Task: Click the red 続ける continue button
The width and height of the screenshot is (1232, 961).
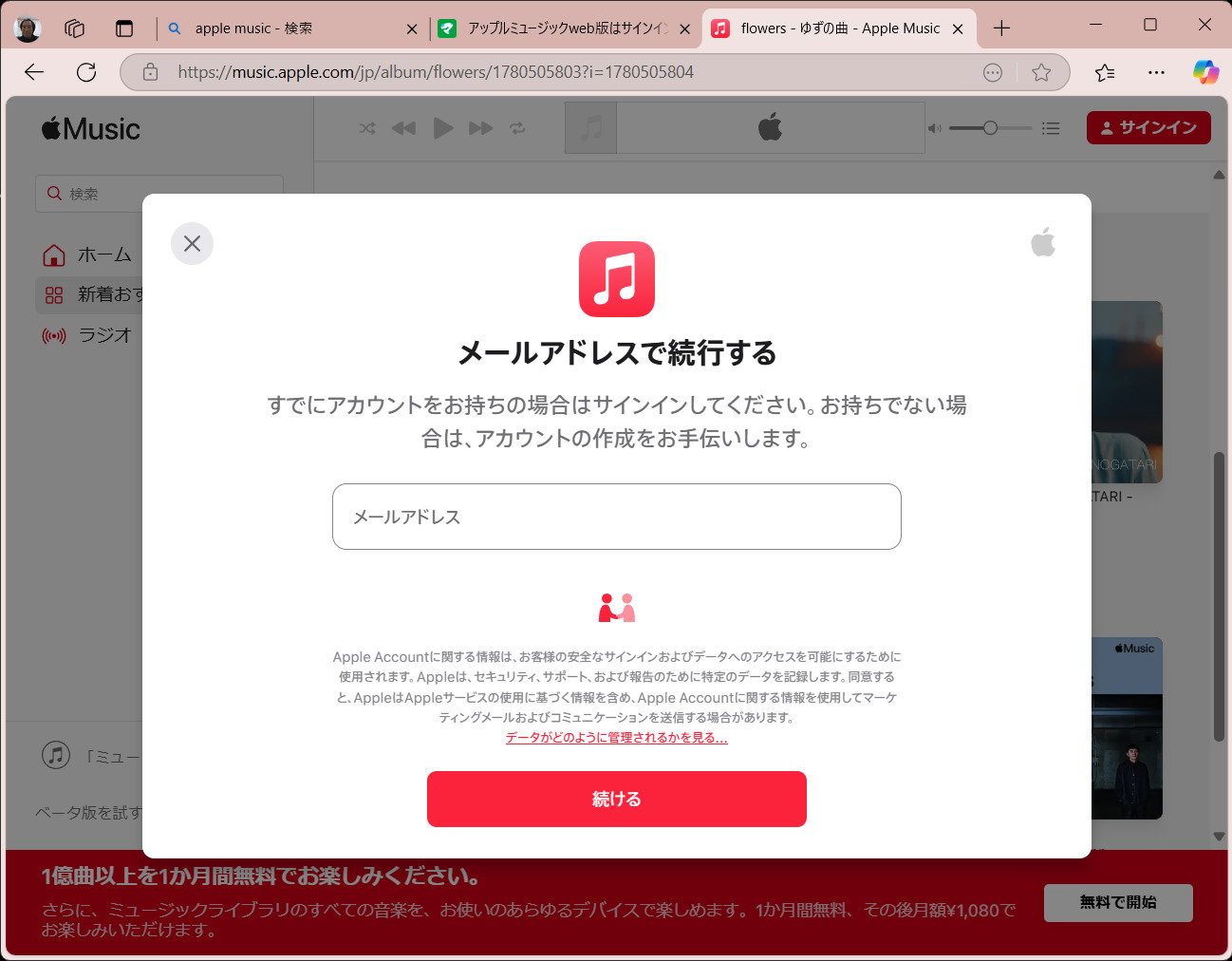Action: (617, 800)
